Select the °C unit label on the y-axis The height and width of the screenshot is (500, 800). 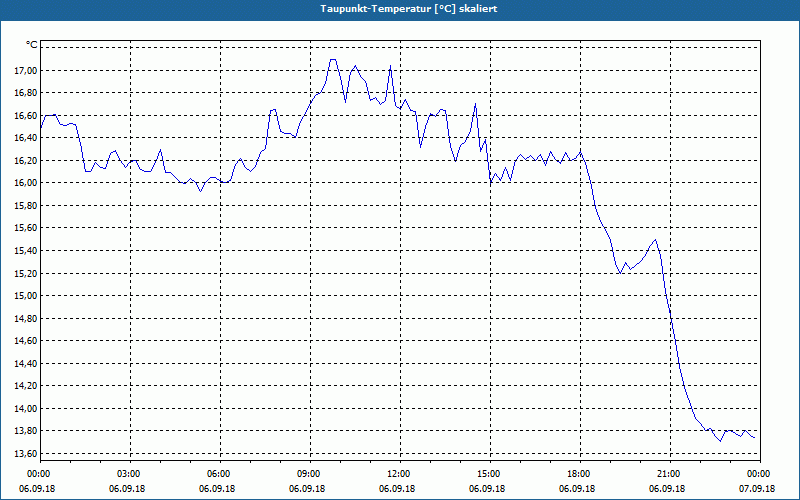[x=31, y=45]
